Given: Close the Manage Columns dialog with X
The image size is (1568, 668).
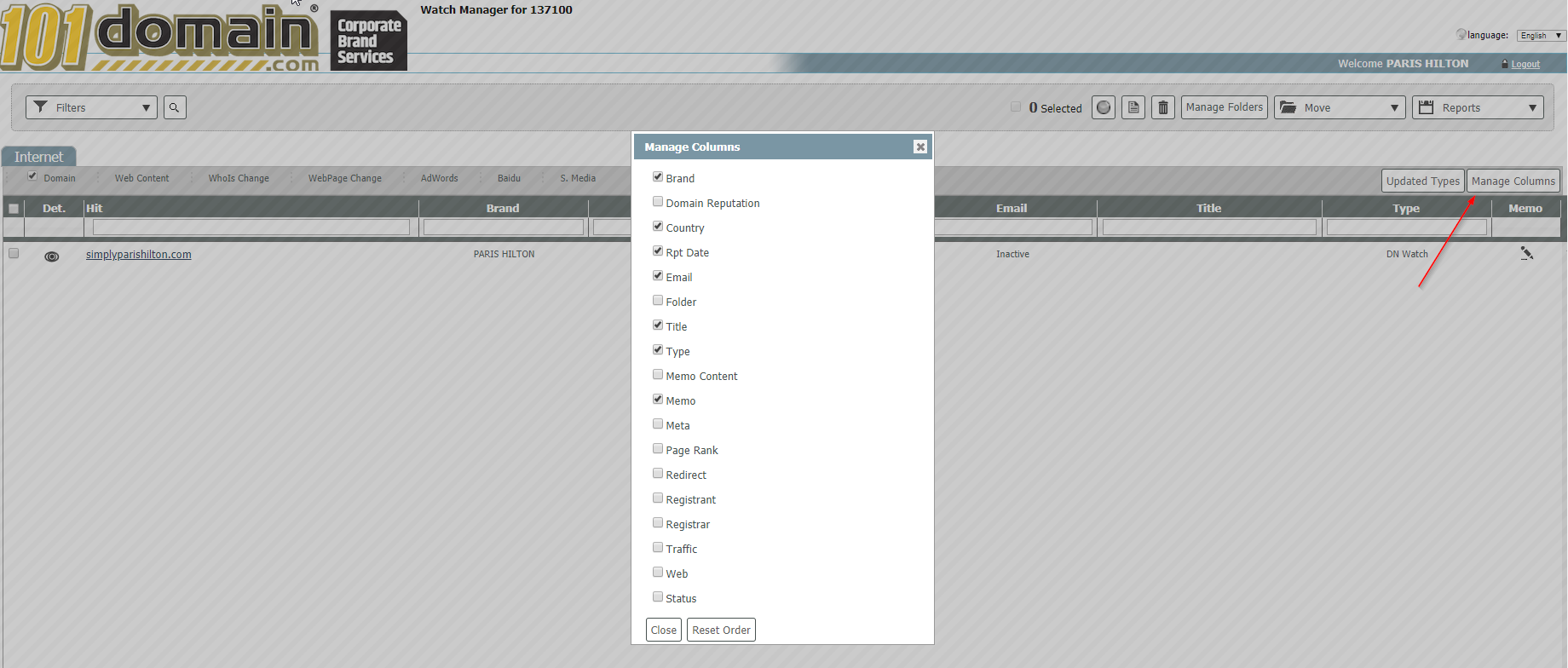Looking at the screenshot, I should click(x=920, y=147).
